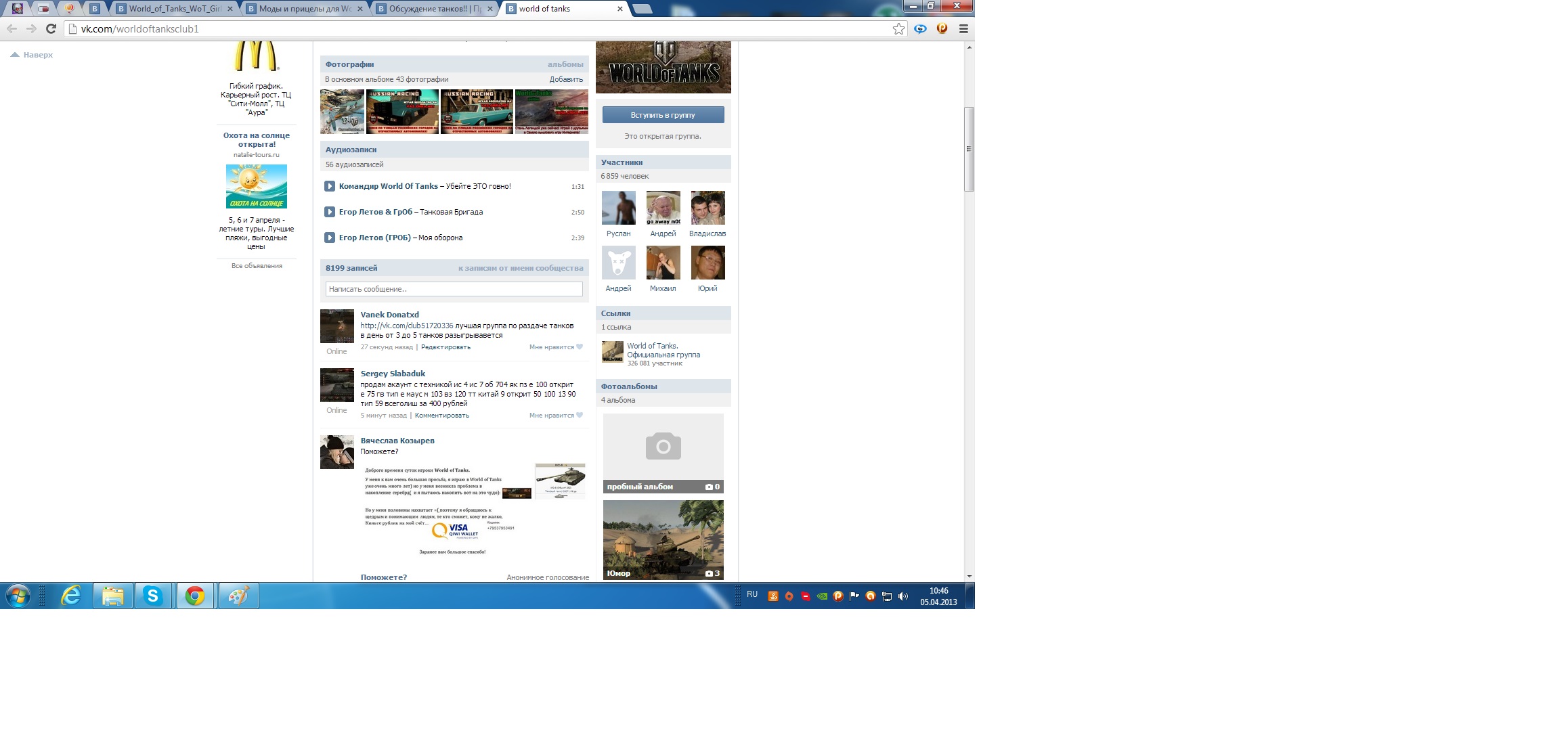Open the Юмор photo album thumbnail
The height and width of the screenshot is (735, 1568).
663,539
